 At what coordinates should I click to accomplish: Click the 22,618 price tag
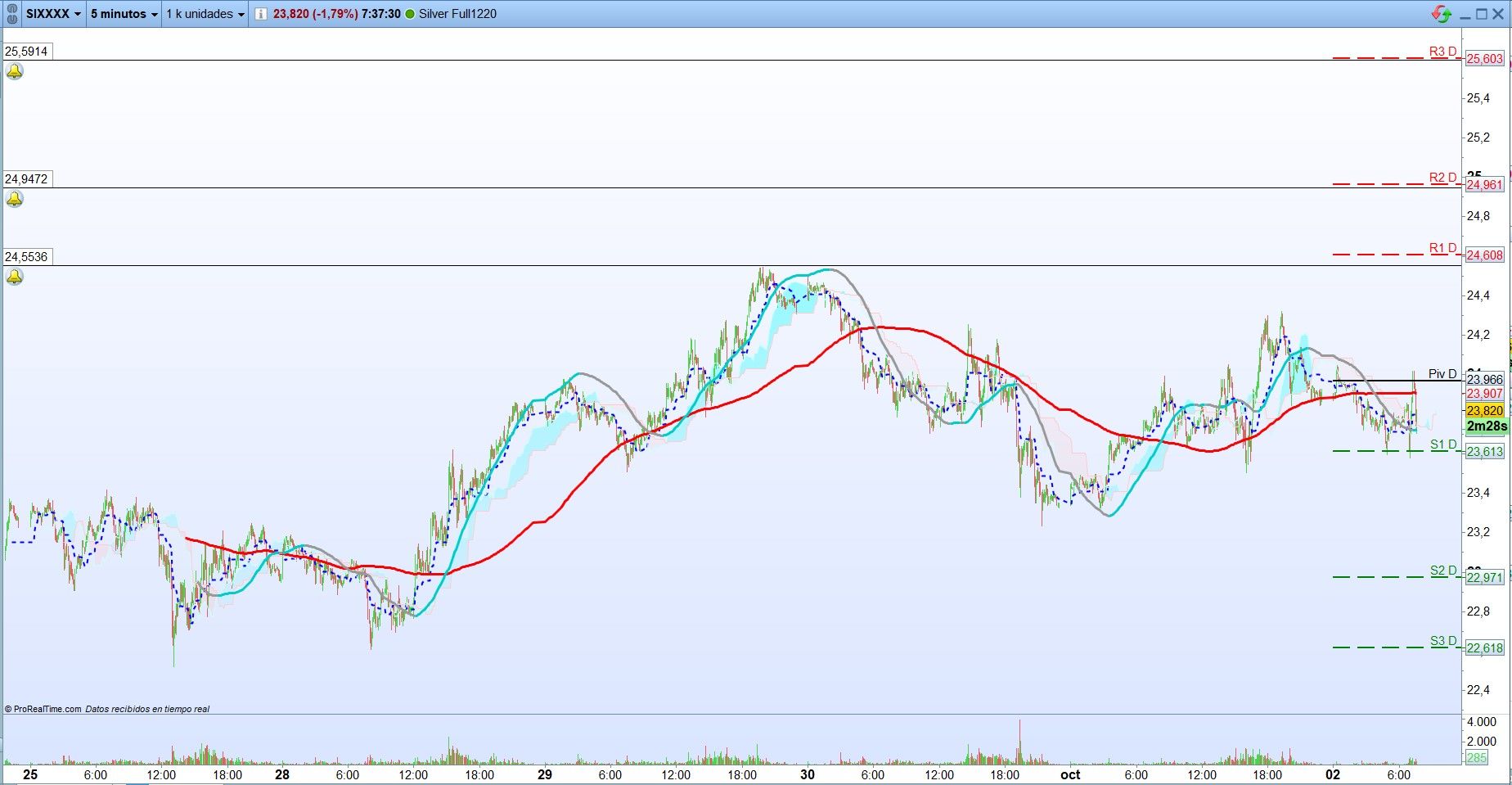click(x=1485, y=648)
